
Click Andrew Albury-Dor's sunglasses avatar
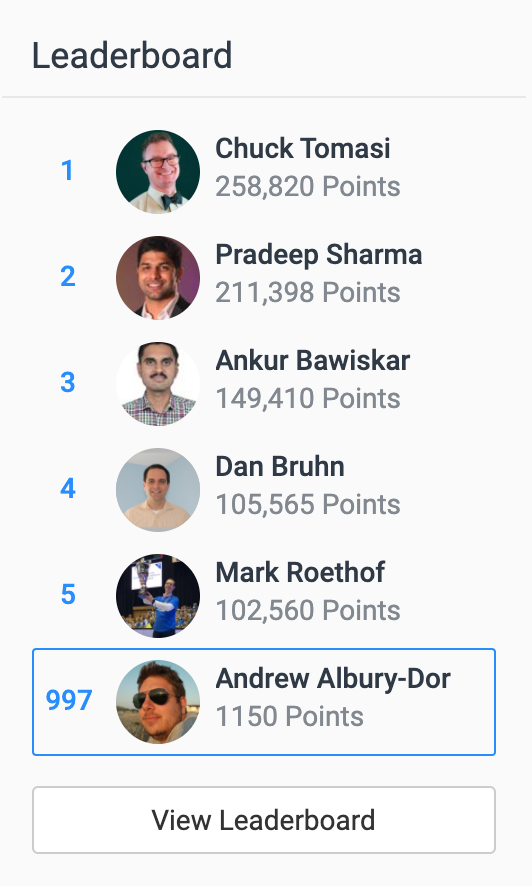pos(158,701)
